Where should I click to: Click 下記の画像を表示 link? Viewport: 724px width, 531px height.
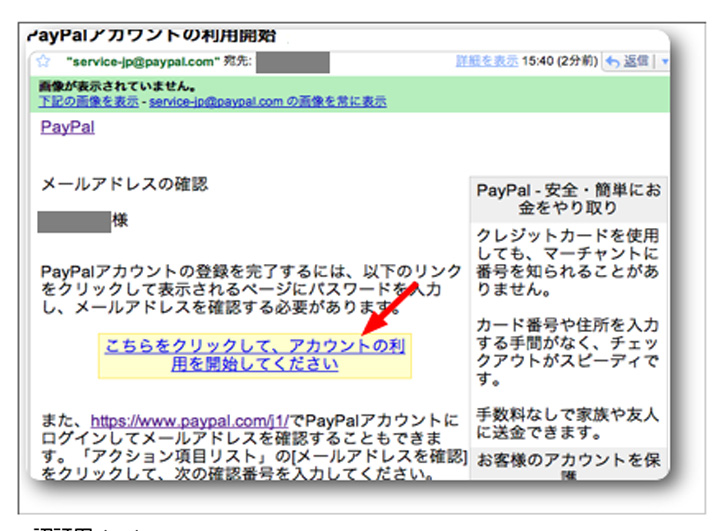coord(89,101)
